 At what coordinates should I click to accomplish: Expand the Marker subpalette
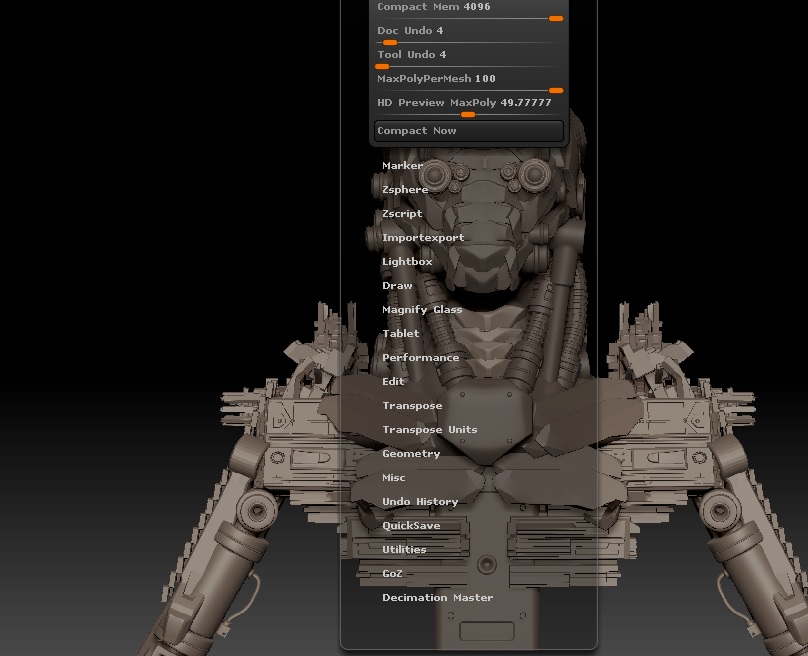[x=403, y=165]
